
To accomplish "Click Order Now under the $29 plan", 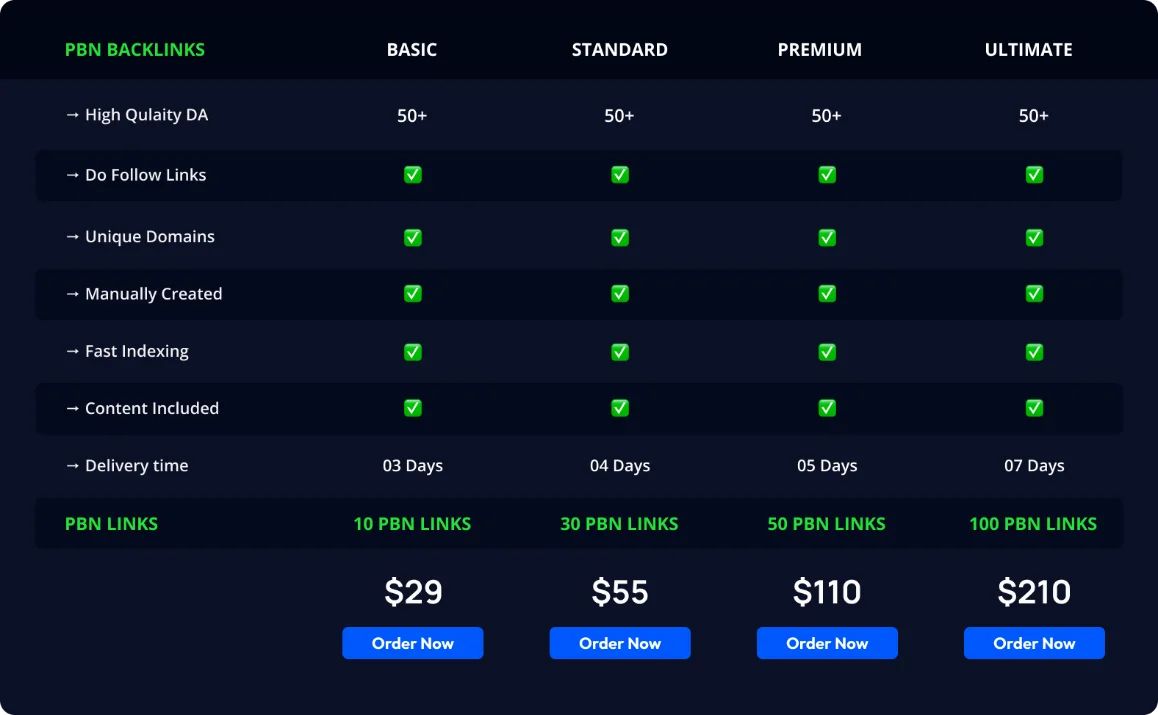I will (x=412, y=643).
